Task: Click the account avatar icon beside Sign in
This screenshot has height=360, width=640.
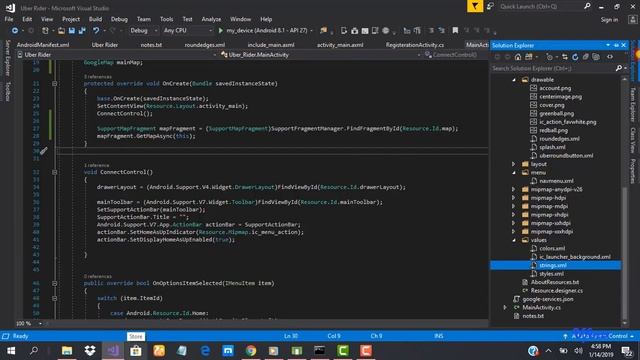Action: 633,20
